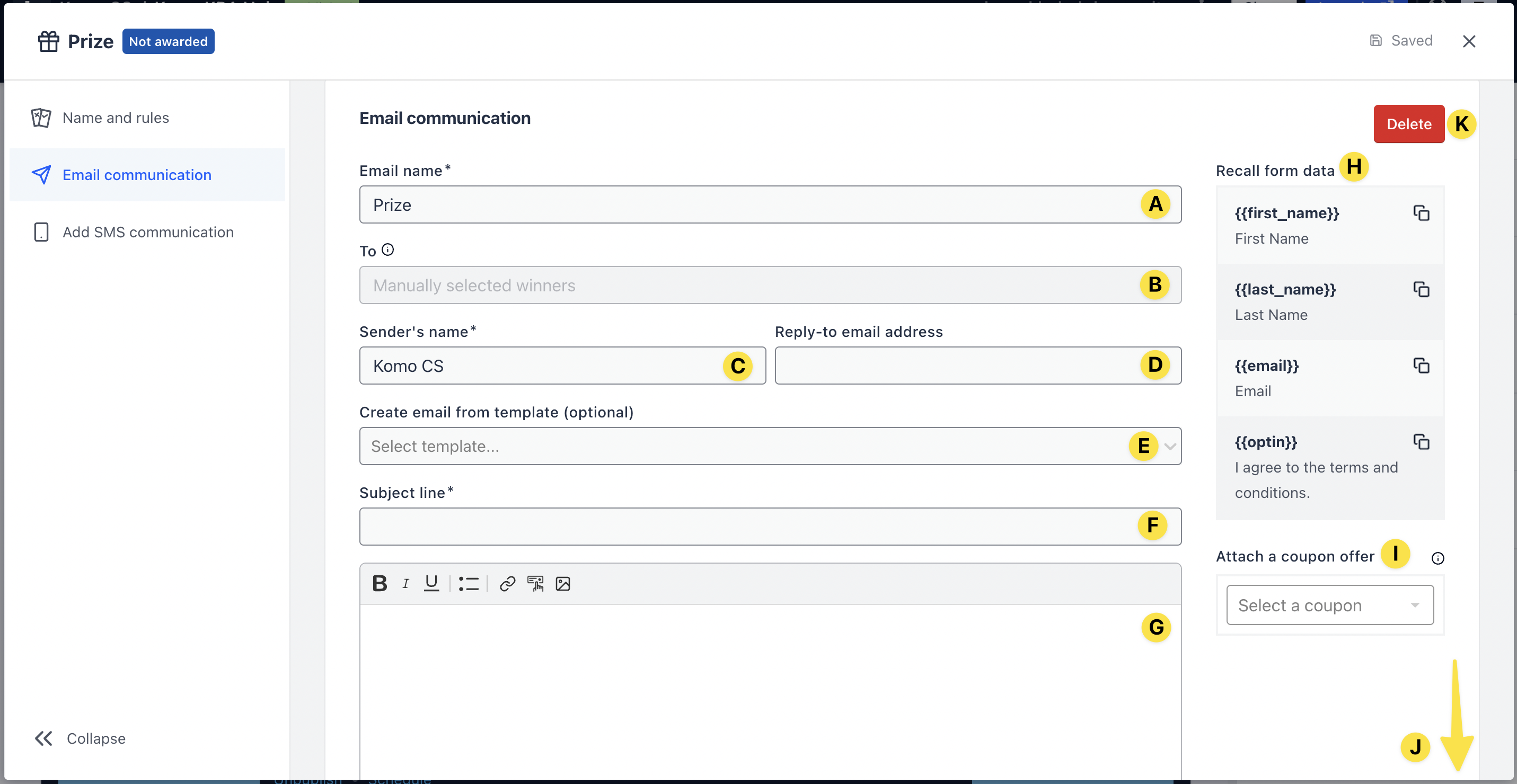Click the Attach a coupon offer label
Screen dimensions: 1517x784
pyautogui.click(x=1294, y=556)
